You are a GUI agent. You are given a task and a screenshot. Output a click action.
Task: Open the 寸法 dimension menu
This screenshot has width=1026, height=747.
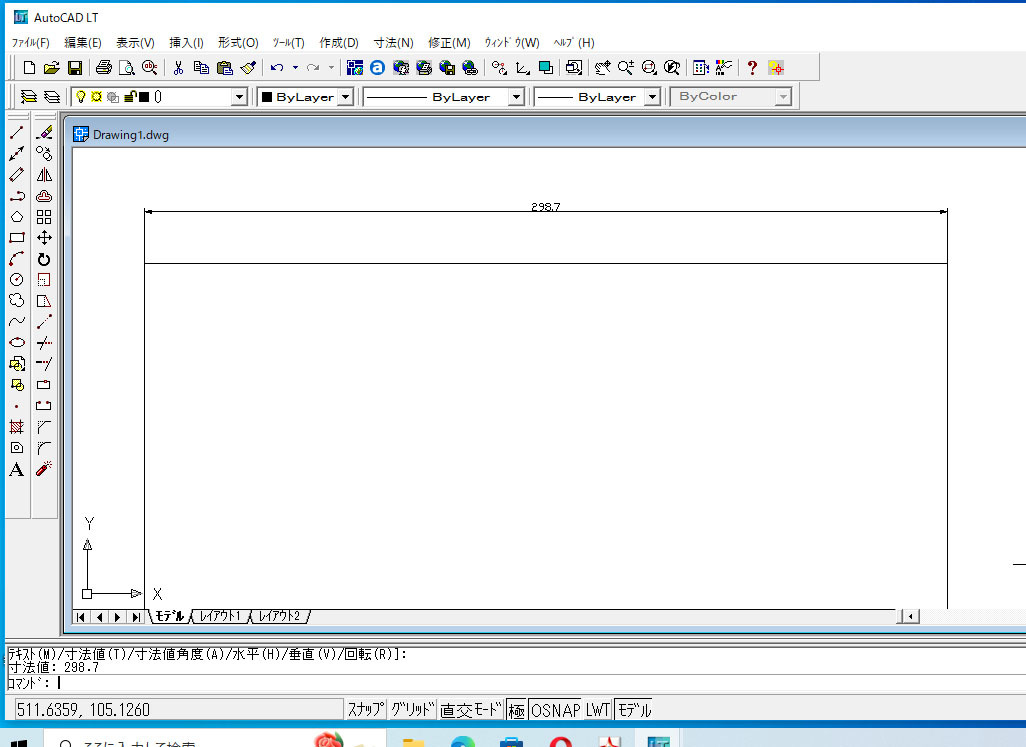393,43
